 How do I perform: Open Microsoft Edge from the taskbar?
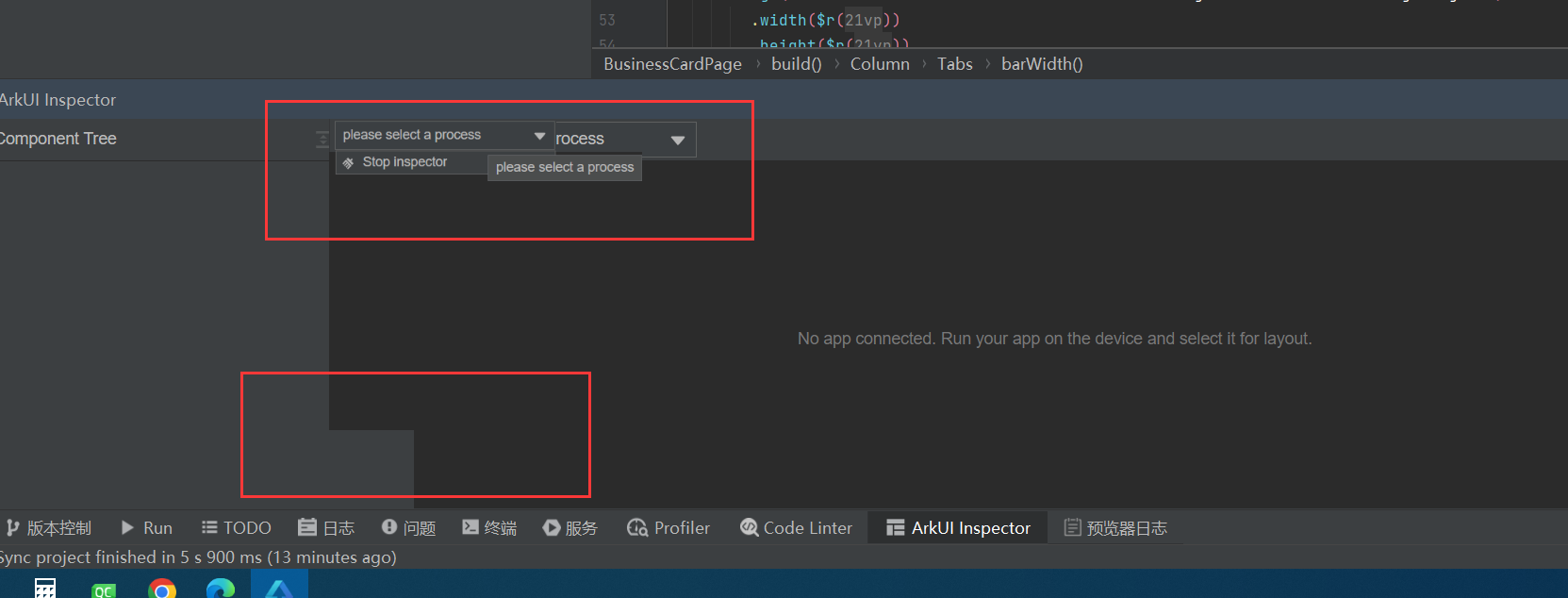click(221, 589)
